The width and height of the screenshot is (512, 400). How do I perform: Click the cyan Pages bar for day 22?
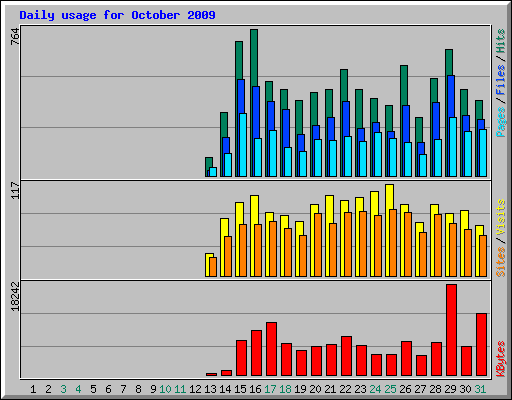tap(348, 156)
